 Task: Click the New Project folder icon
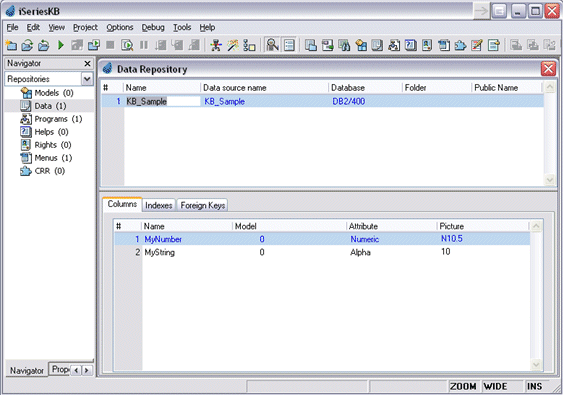[x=11, y=45]
